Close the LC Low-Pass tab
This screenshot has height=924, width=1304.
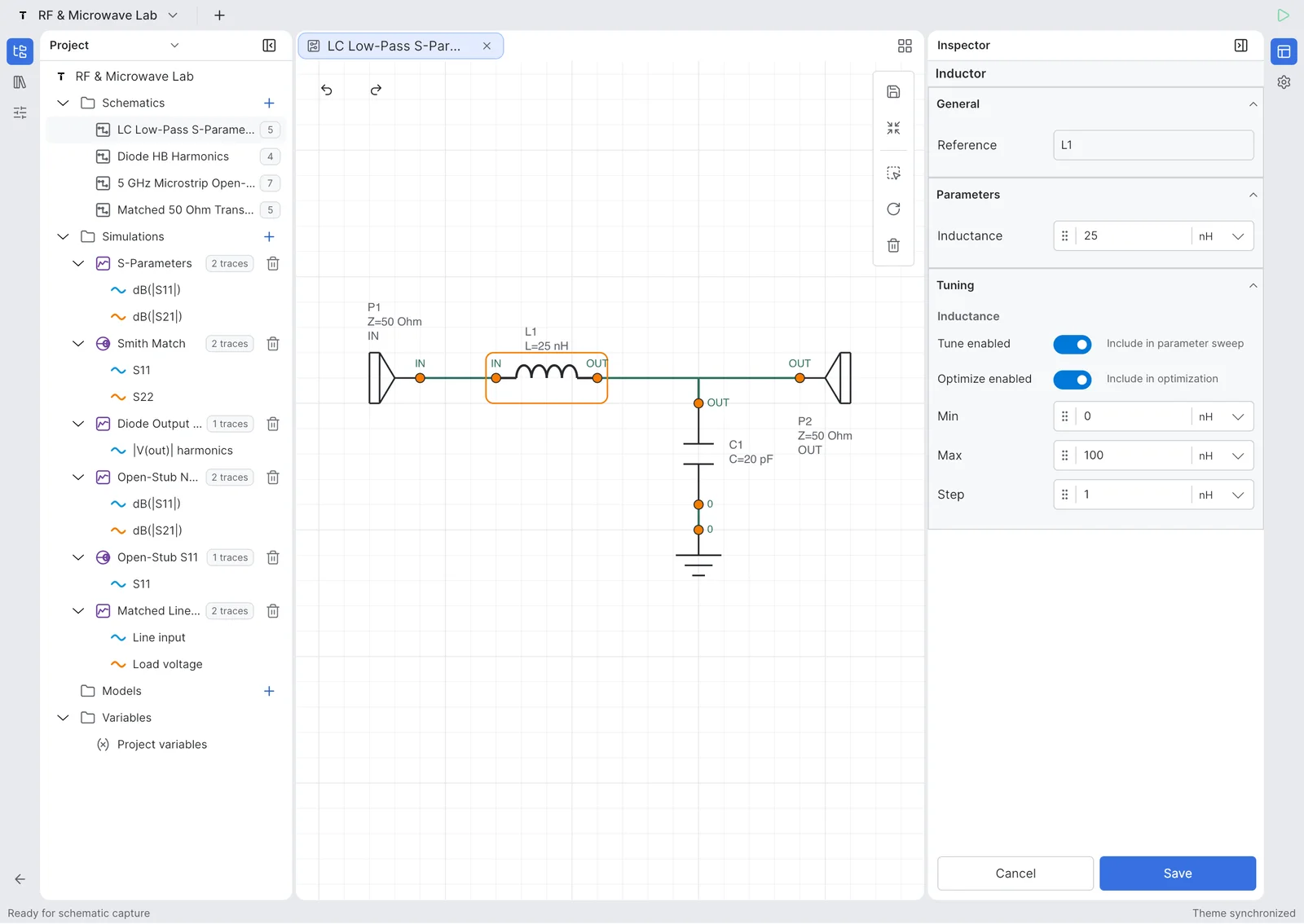[x=487, y=46]
